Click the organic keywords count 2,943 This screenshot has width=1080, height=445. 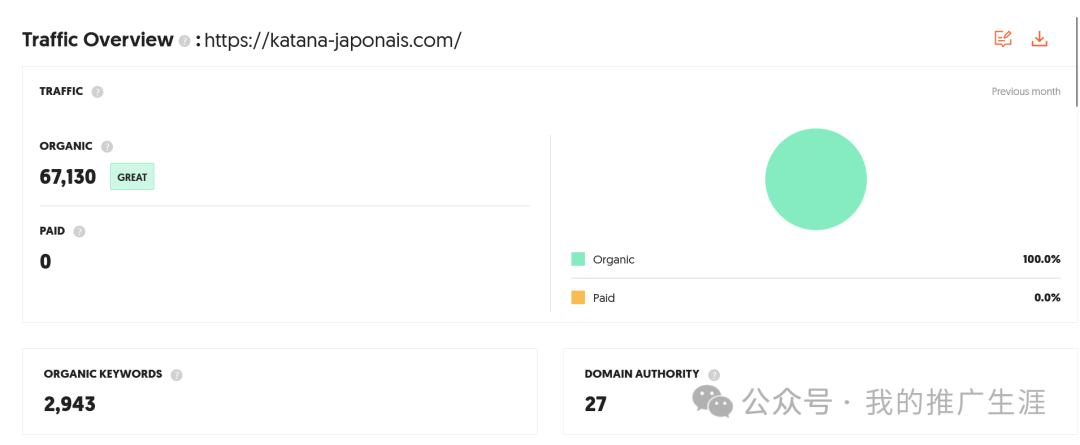[70, 404]
